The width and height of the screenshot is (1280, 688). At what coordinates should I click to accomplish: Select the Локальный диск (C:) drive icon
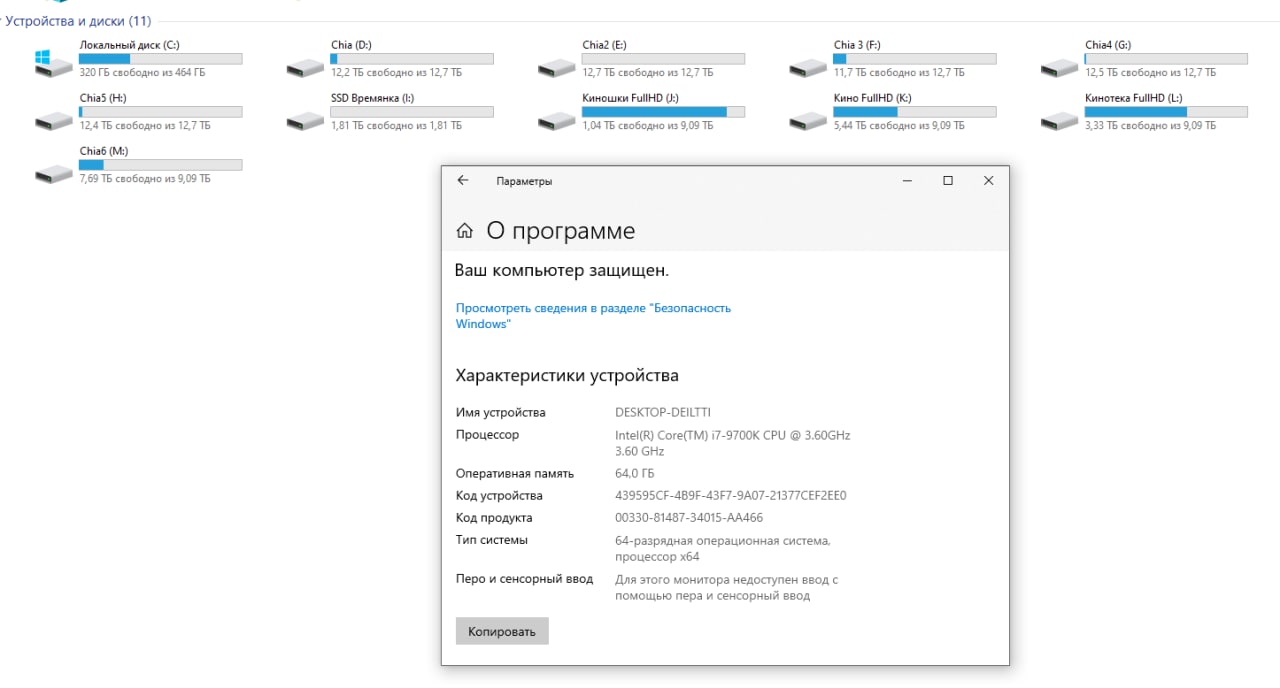(x=54, y=64)
